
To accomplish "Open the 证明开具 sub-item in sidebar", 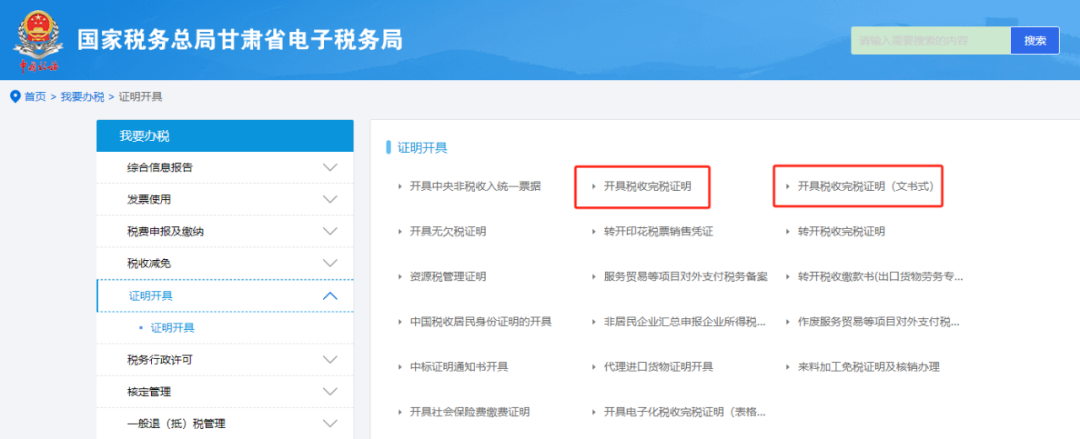I will pos(172,328).
